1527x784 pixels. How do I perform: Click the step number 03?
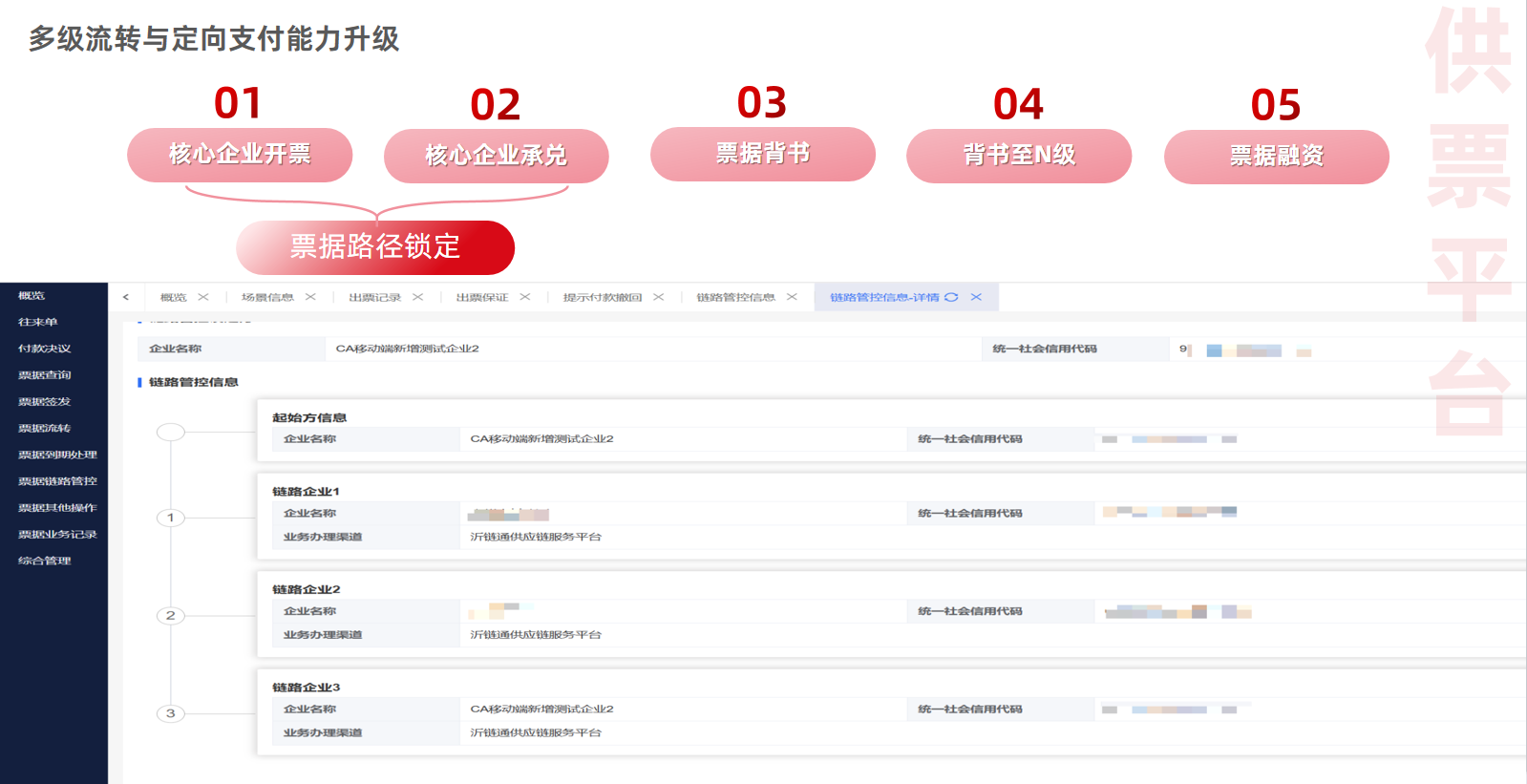(x=762, y=103)
